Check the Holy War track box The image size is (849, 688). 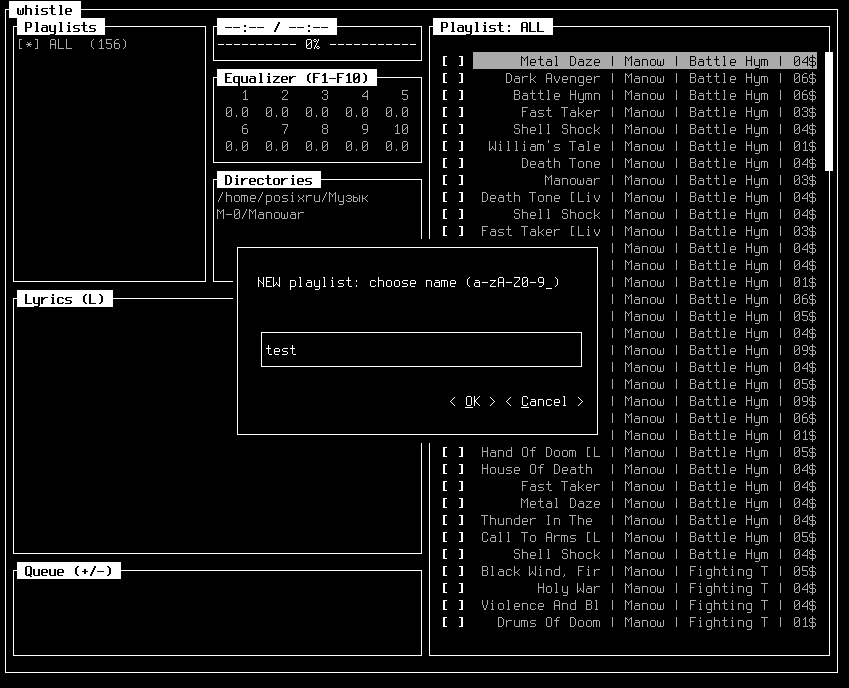click(x=453, y=588)
